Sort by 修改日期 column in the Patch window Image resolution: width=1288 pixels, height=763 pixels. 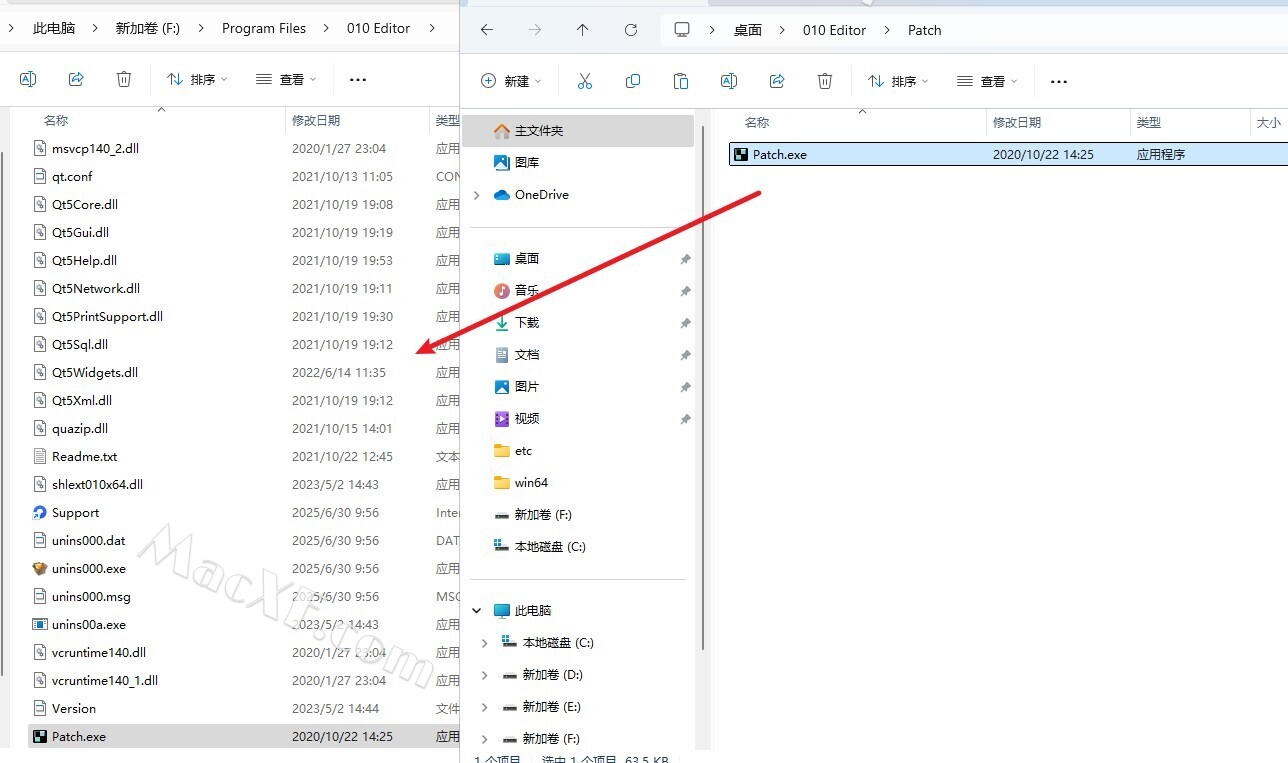1017,122
